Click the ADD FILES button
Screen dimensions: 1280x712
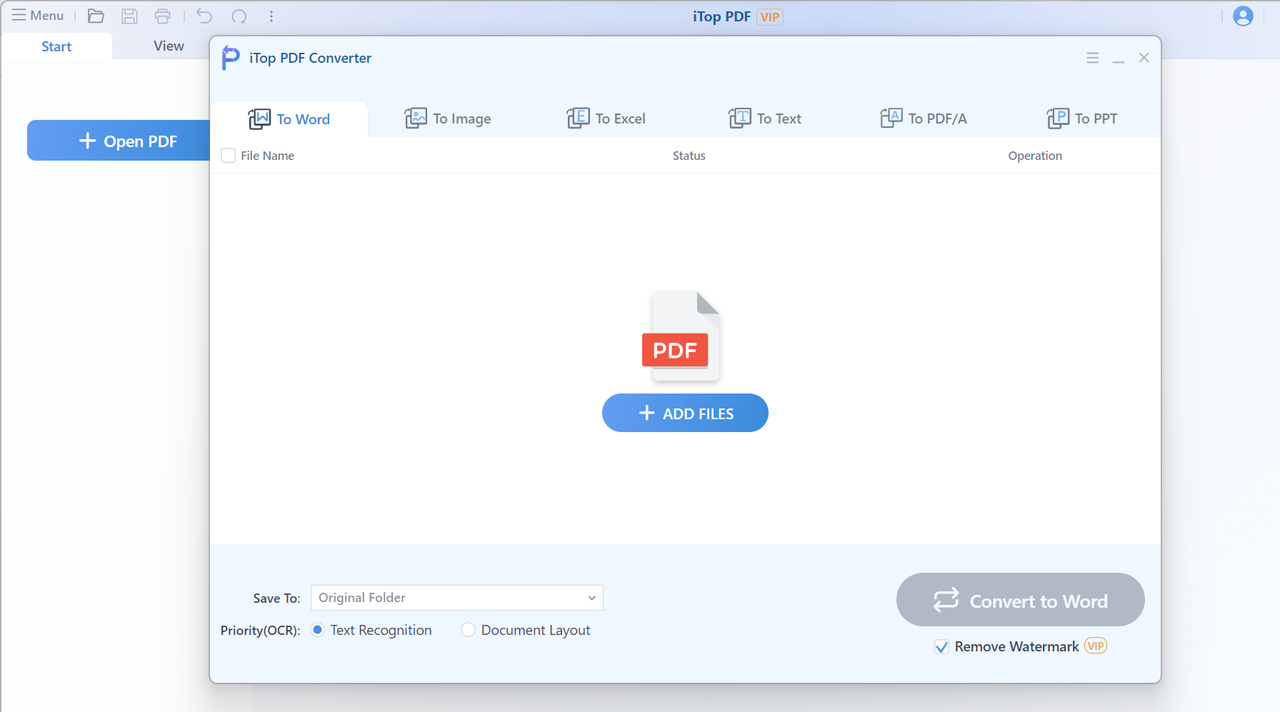pos(685,413)
